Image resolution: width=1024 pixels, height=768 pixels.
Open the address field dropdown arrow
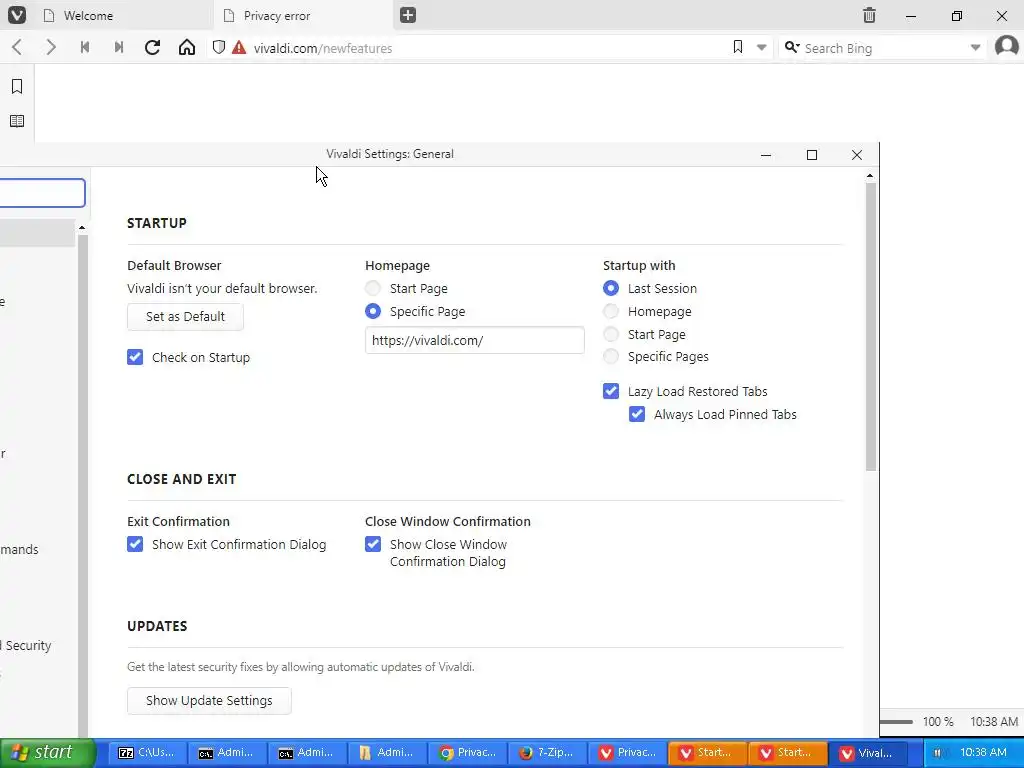[761, 48]
